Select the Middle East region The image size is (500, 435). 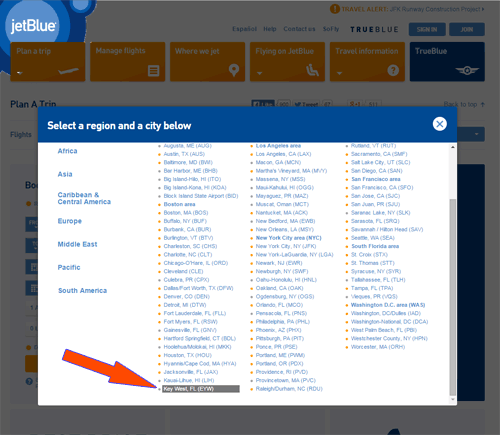pos(77,244)
